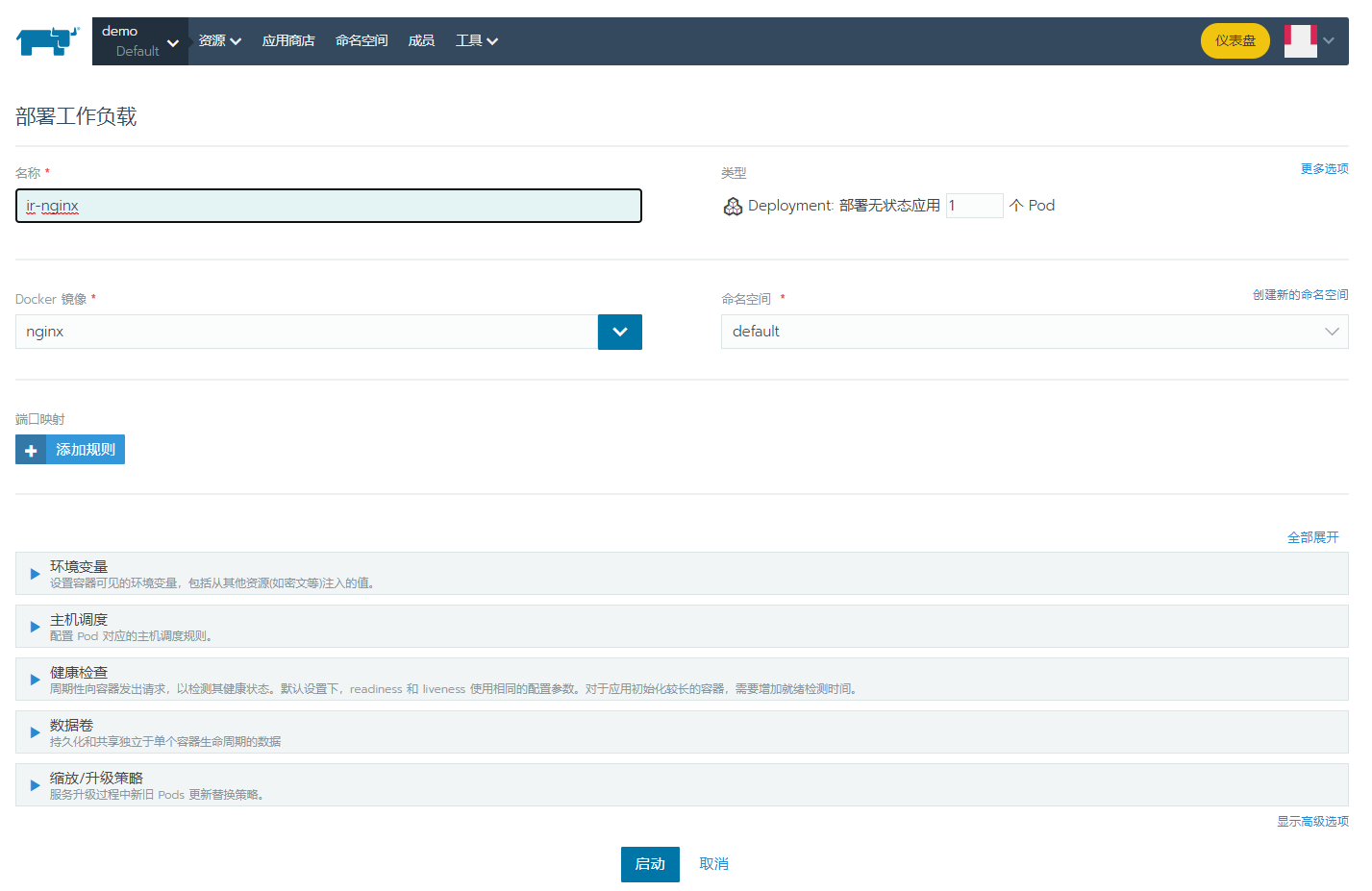
Task: Open the Docker image blue dropdown button
Action: click(x=620, y=333)
